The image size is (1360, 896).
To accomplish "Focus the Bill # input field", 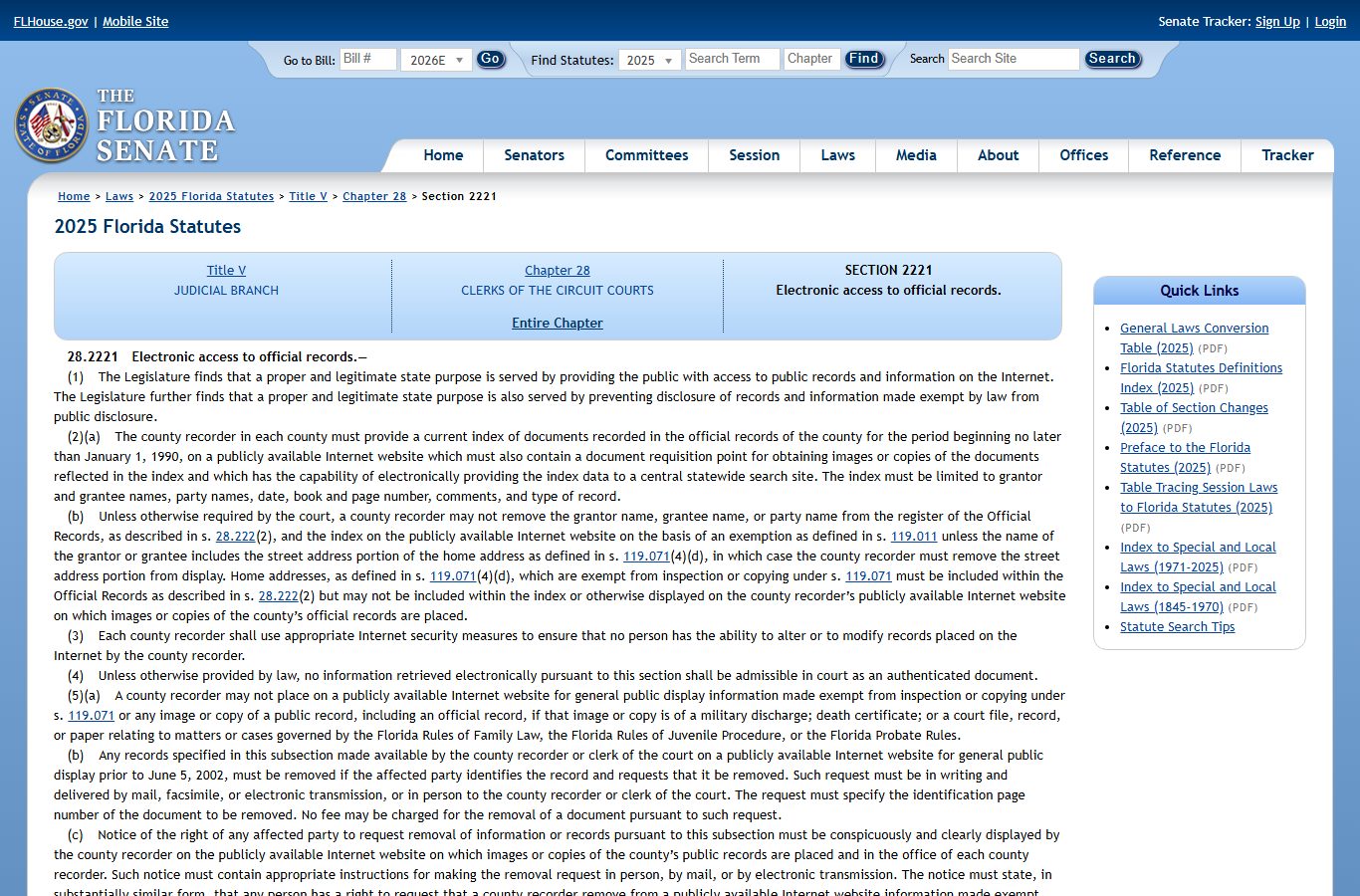I will coord(368,59).
